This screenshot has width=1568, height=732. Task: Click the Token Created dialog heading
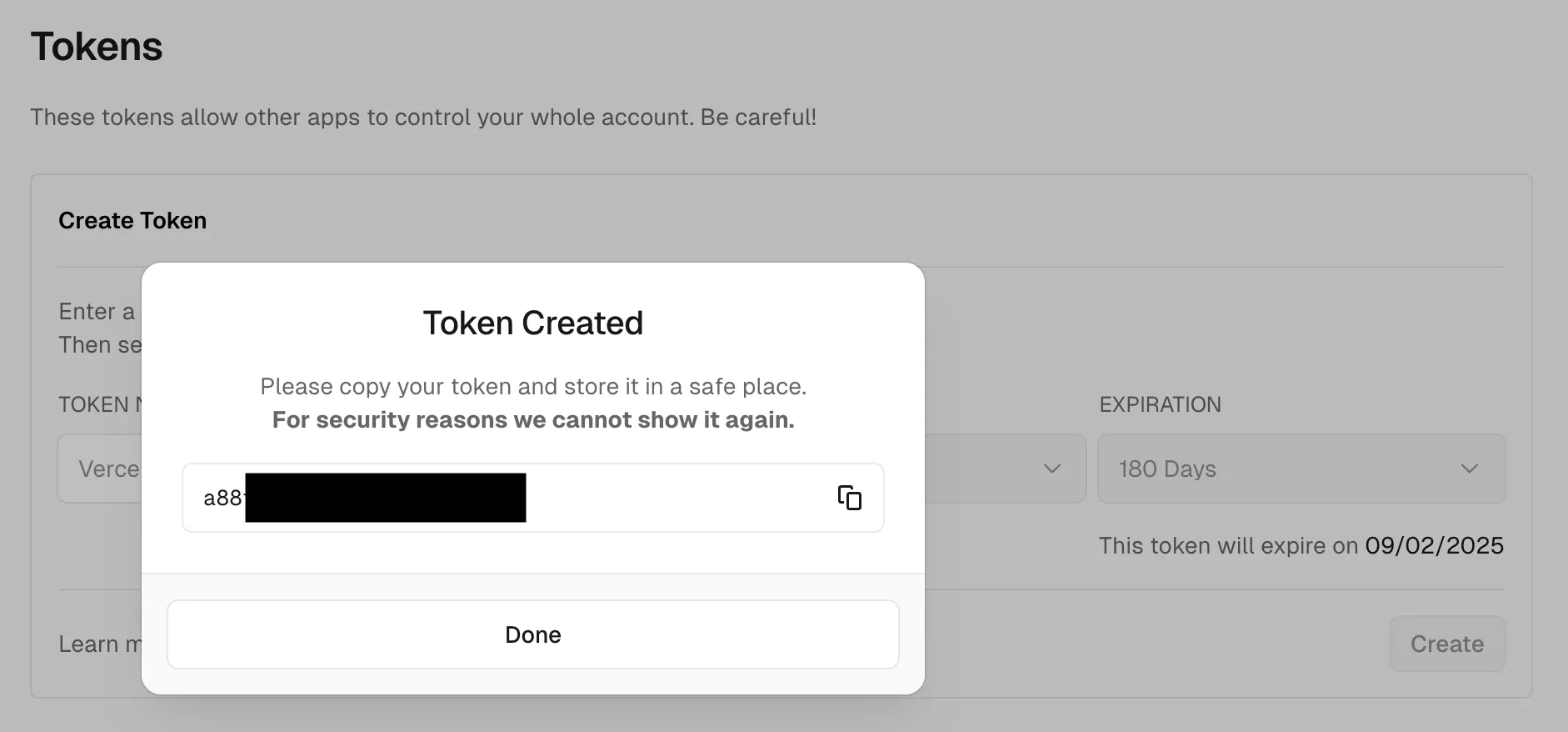coord(533,323)
